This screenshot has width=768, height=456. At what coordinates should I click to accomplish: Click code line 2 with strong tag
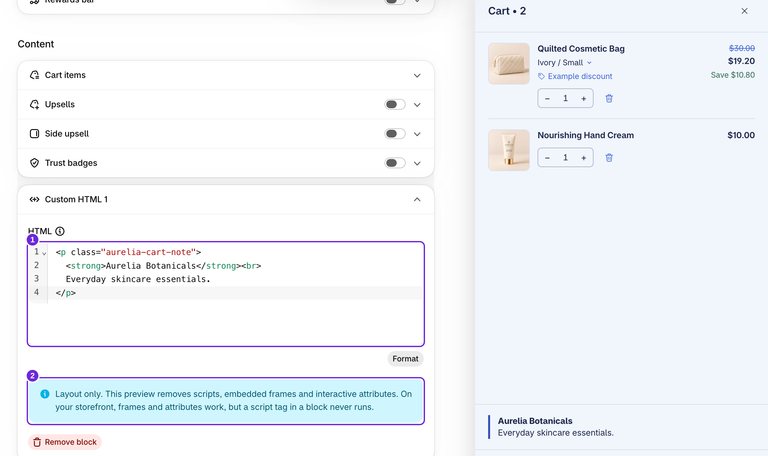click(x=163, y=265)
